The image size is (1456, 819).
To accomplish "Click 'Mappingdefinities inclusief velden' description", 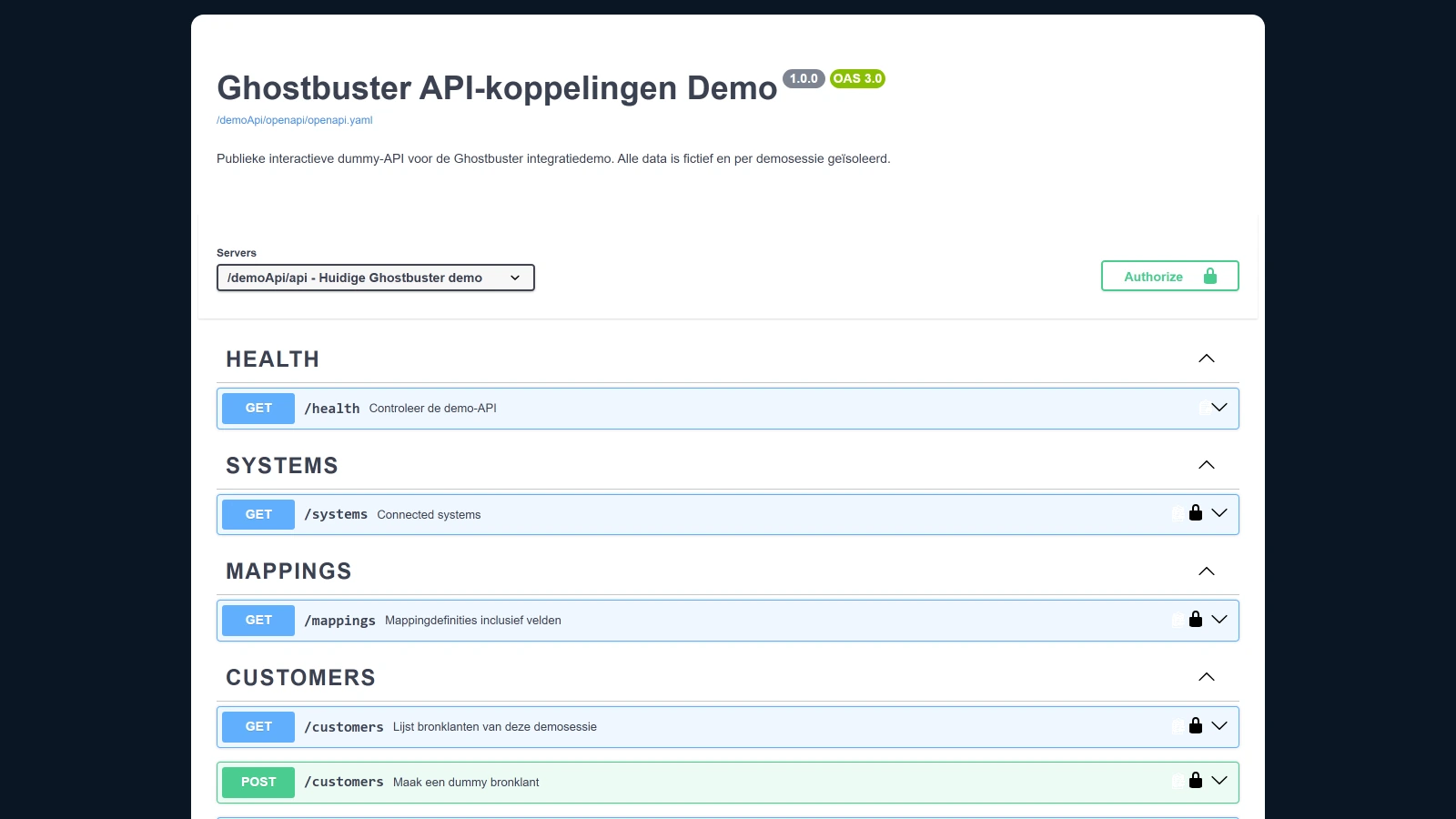I will click(473, 621).
